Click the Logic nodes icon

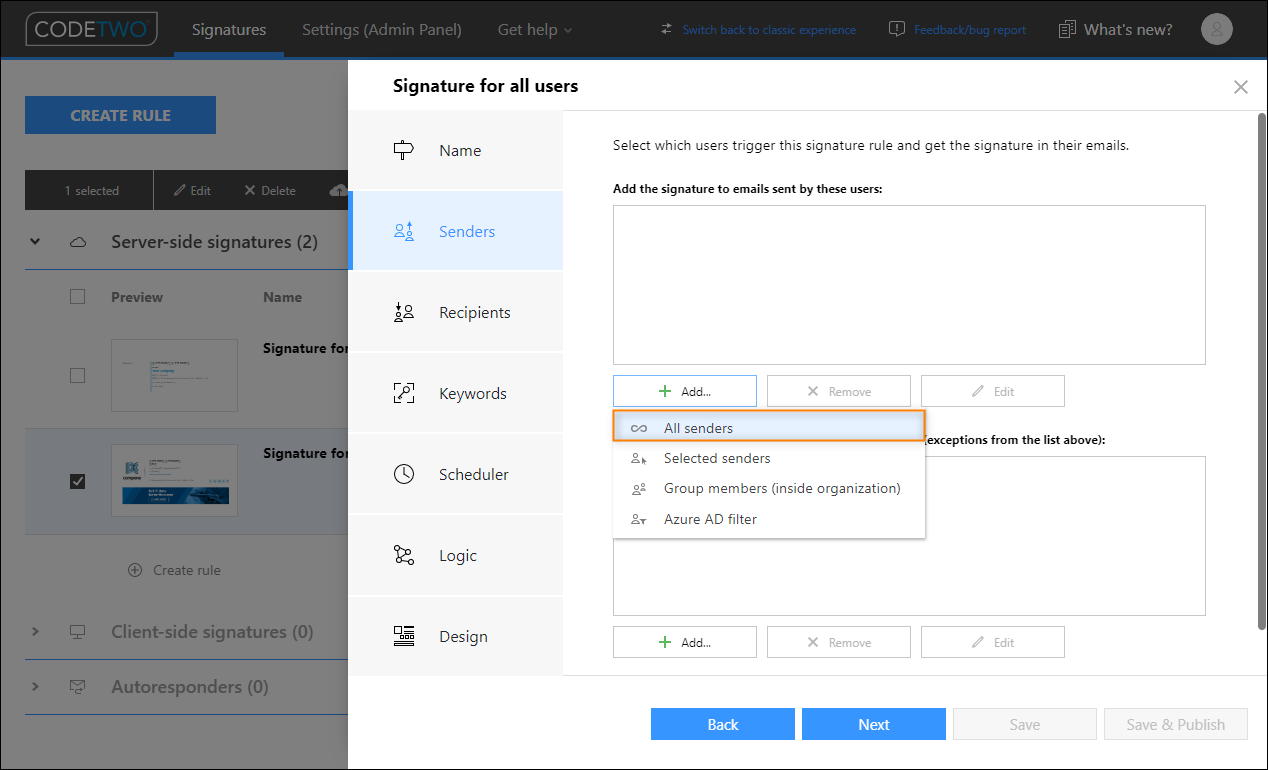(x=404, y=556)
